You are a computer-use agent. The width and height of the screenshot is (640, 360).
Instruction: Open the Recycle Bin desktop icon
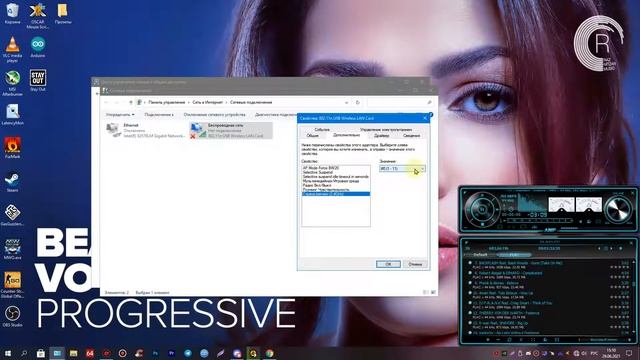(x=12, y=13)
